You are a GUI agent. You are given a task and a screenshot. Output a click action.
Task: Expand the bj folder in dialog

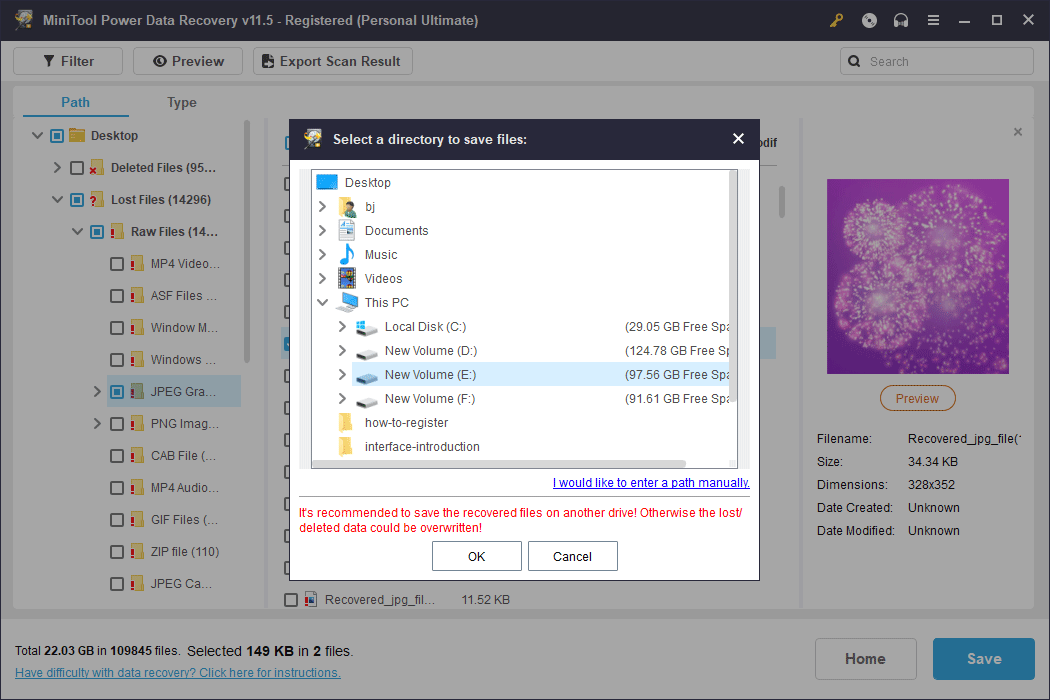(x=322, y=207)
